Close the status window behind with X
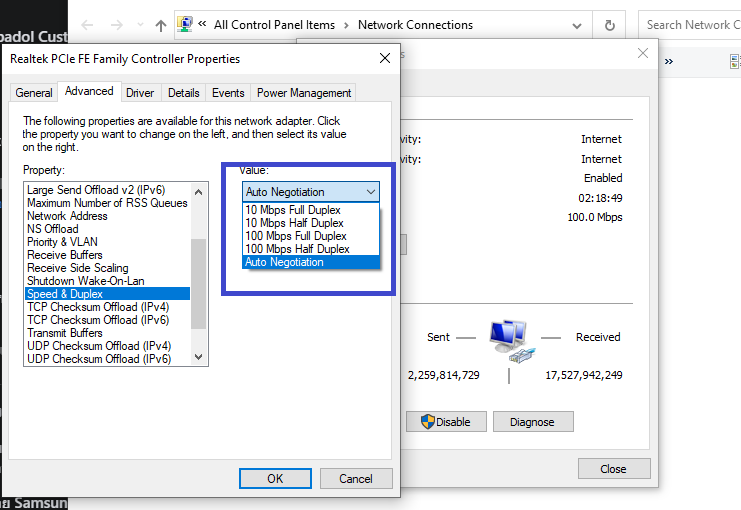The height and width of the screenshot is (510, 741). 643,53
